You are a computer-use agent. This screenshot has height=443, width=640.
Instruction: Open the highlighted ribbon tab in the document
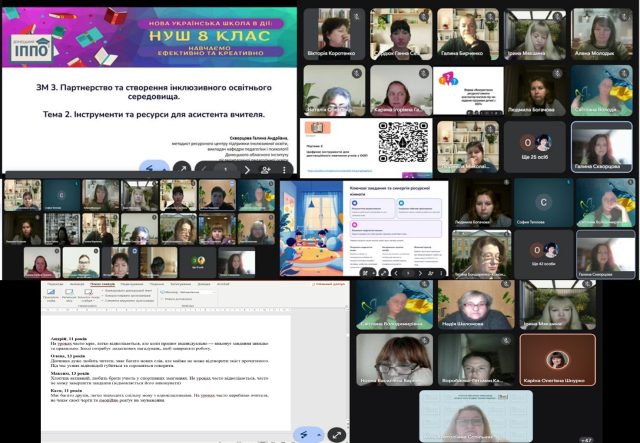tap(102, 283)
